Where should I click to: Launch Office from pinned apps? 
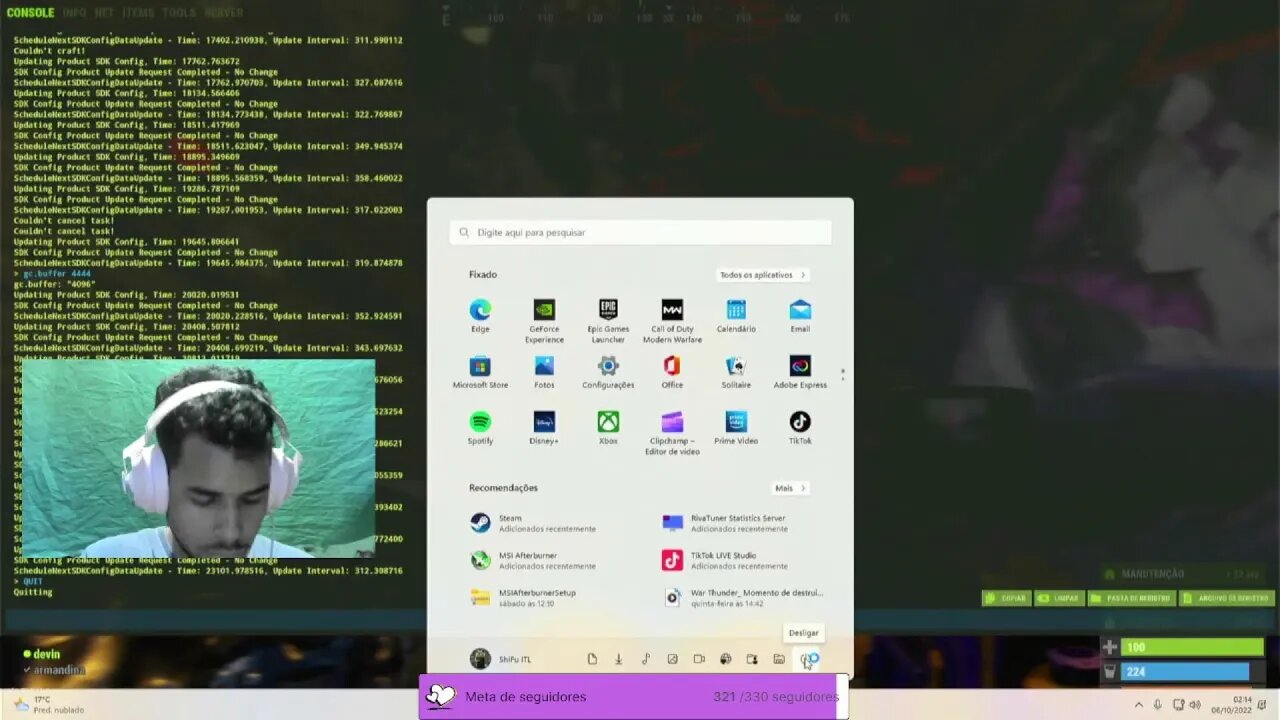point(672,372)
